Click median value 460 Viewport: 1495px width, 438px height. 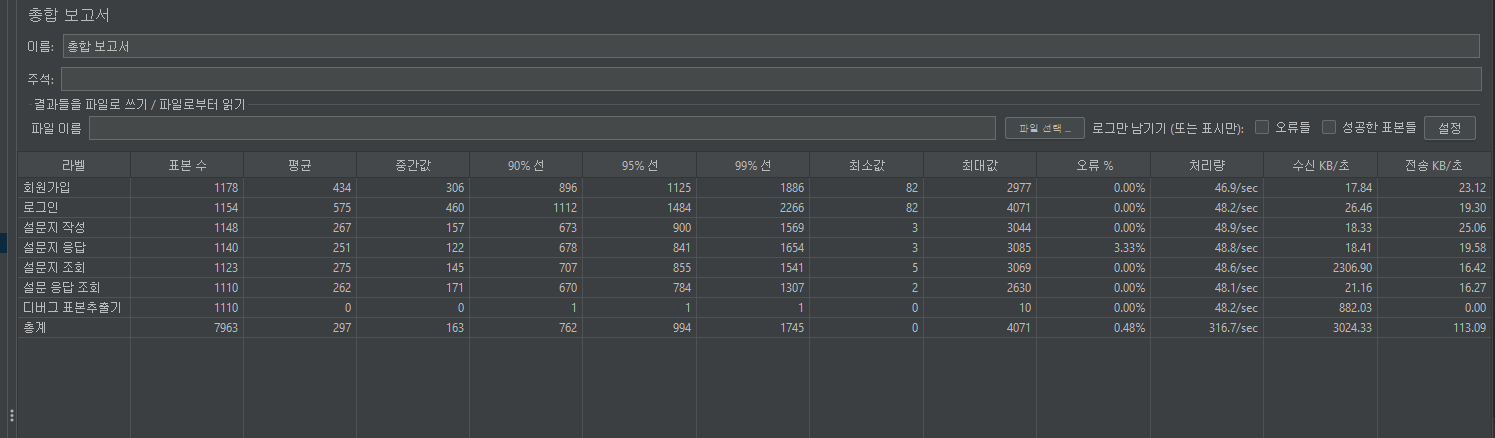(x=455, y=207)
